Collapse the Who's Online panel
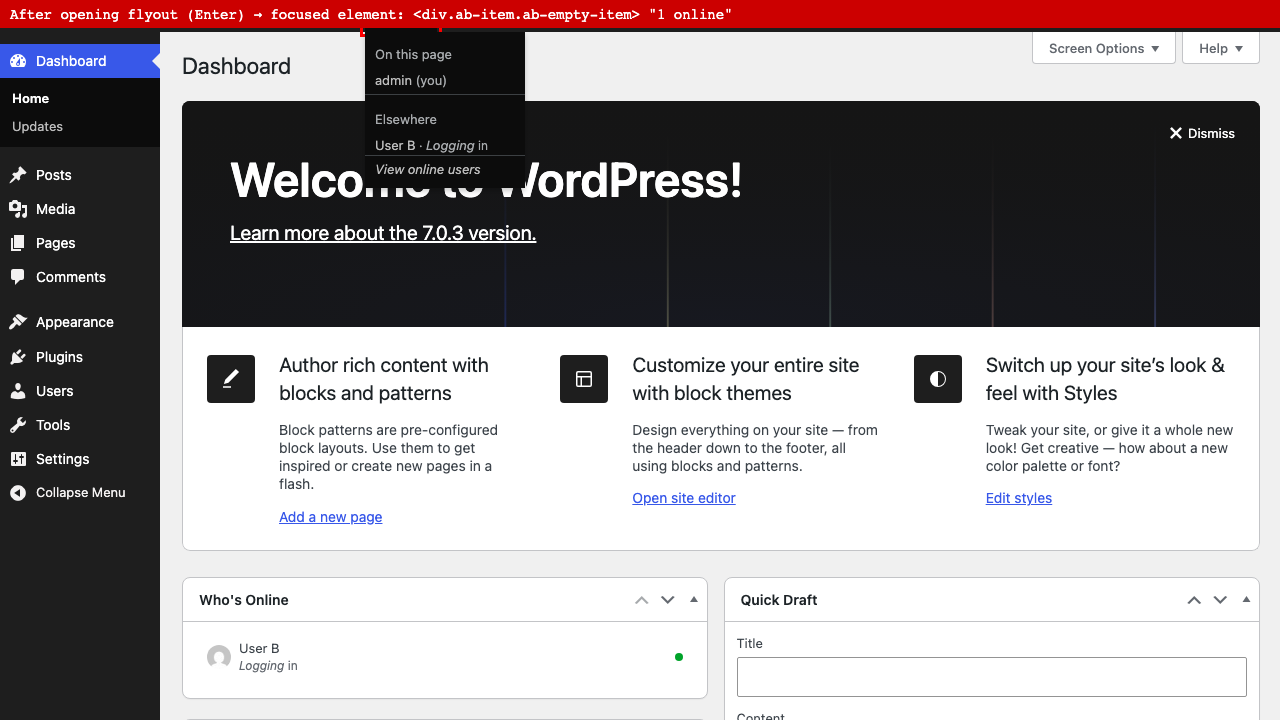1280x720 pixels. (694, 600)
